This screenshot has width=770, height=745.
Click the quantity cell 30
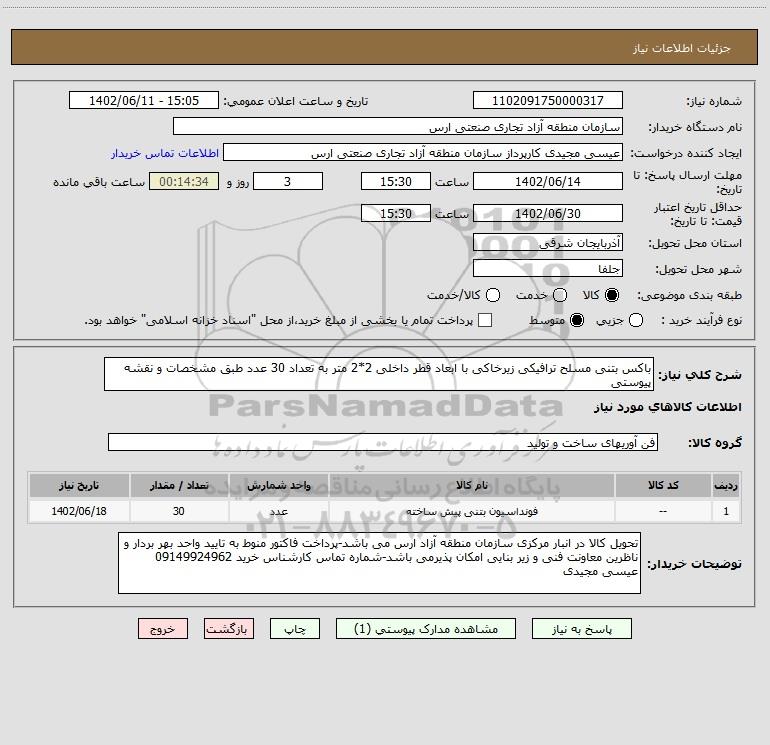coord(179,511)
